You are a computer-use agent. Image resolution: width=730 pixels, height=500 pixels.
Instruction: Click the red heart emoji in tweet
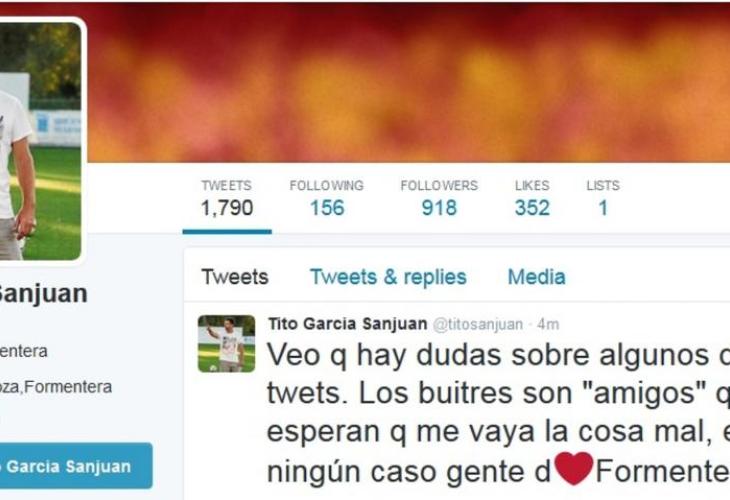pos(574,469)
